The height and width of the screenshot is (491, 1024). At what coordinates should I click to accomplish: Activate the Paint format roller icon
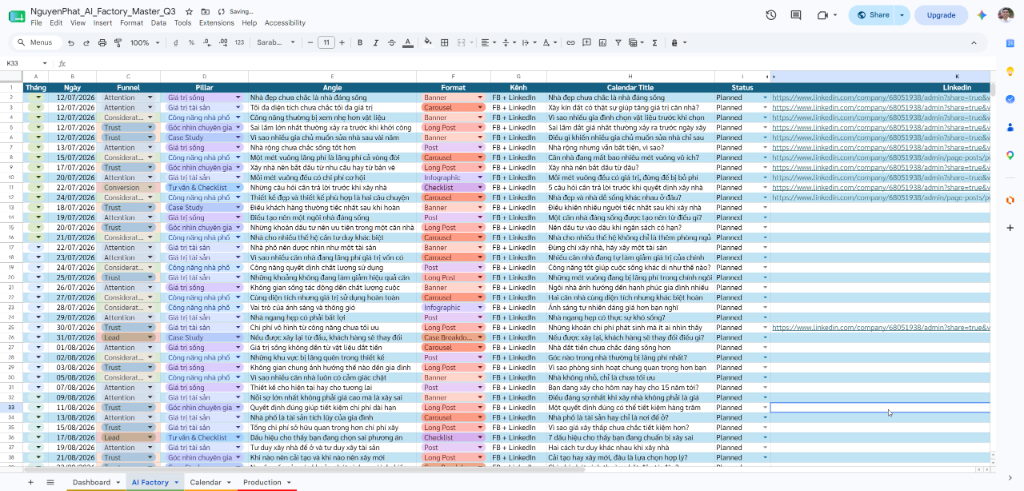click(x=118, y=43)
